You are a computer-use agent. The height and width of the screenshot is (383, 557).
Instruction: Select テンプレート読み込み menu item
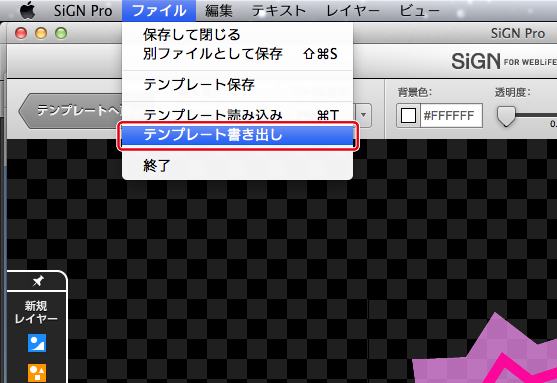coord(237,115)
